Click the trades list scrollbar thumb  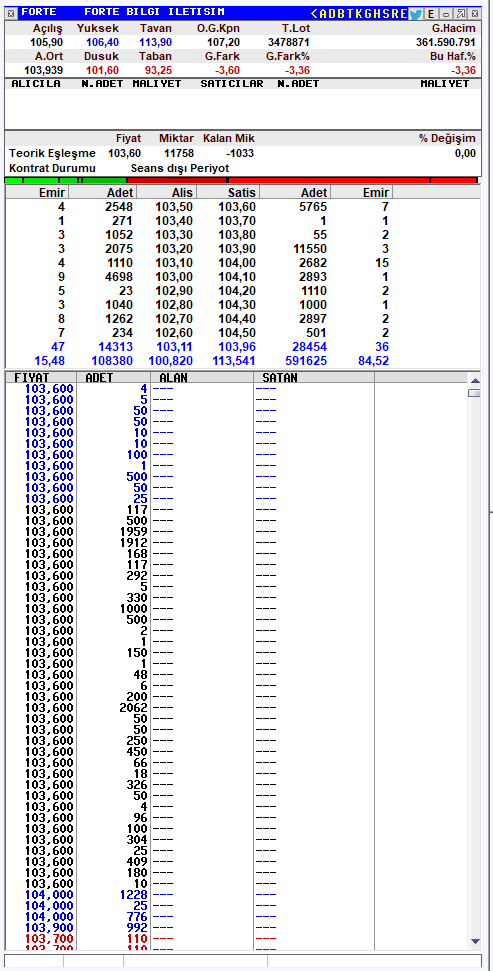pos(474,393)
